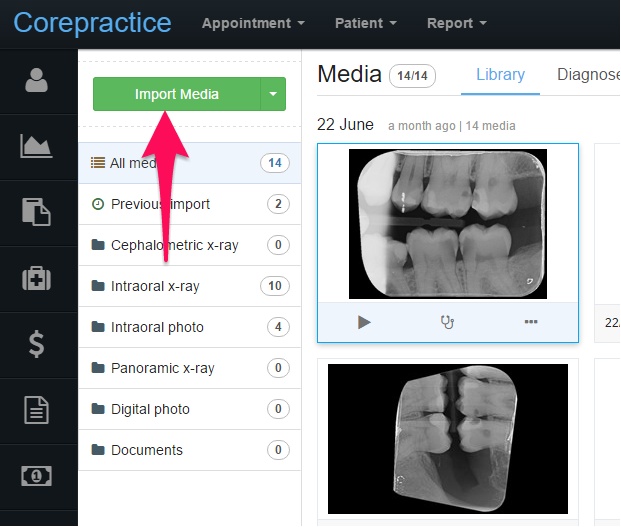Select the second bitewing x-ray thumbnail
Screen dimensions: 621x527
pos(448,439)
